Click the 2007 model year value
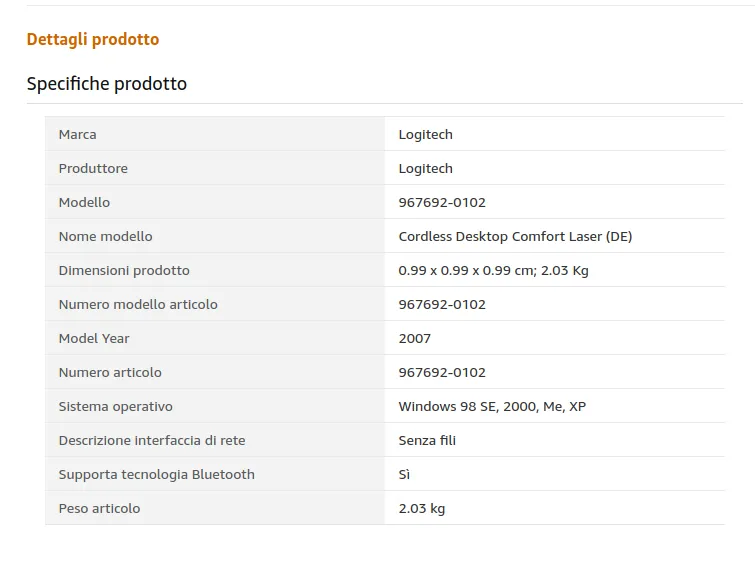This screenshot has height=564, width=755. pyautogui.click(x=415, y=339)
